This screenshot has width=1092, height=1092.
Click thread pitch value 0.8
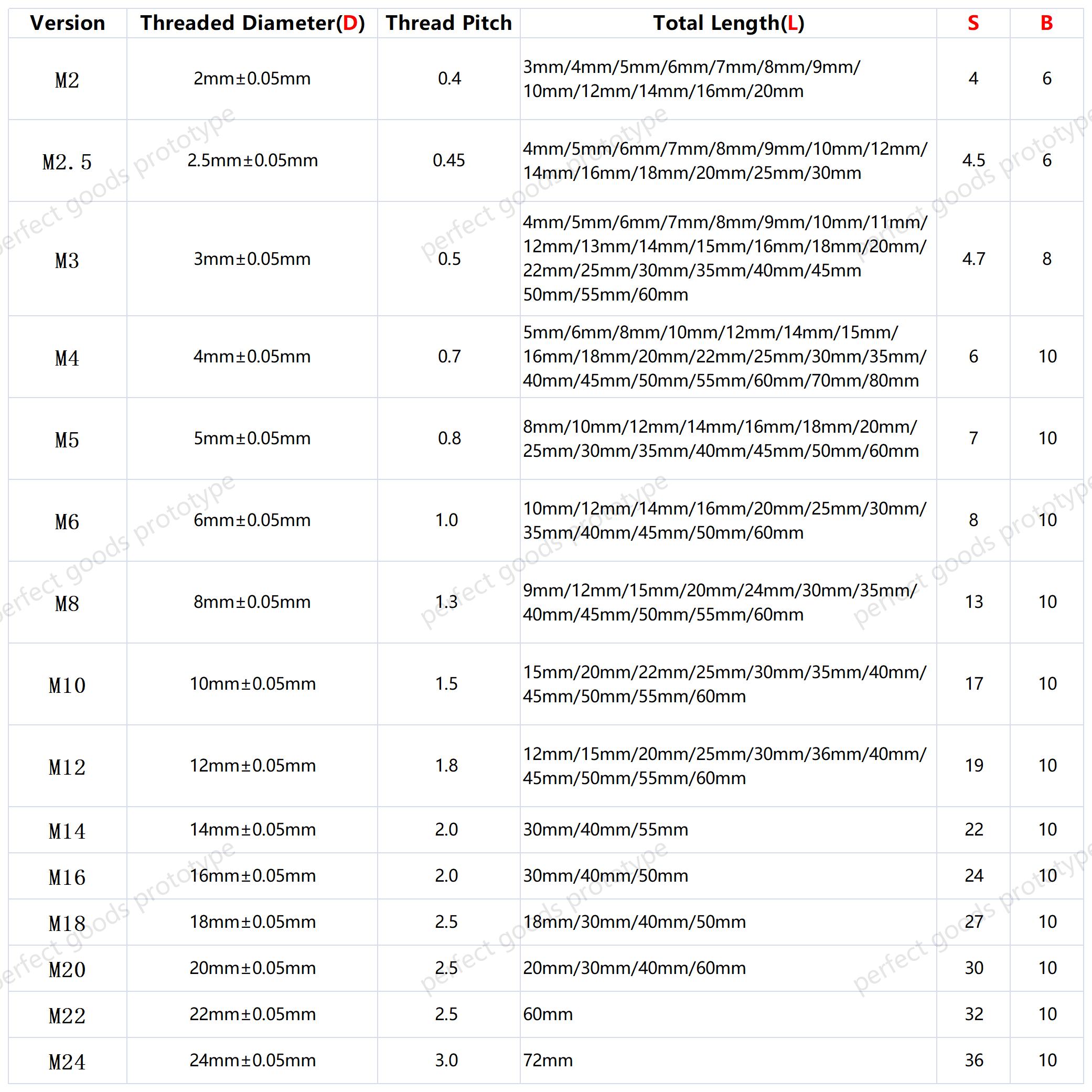click(x=449, y=438)
